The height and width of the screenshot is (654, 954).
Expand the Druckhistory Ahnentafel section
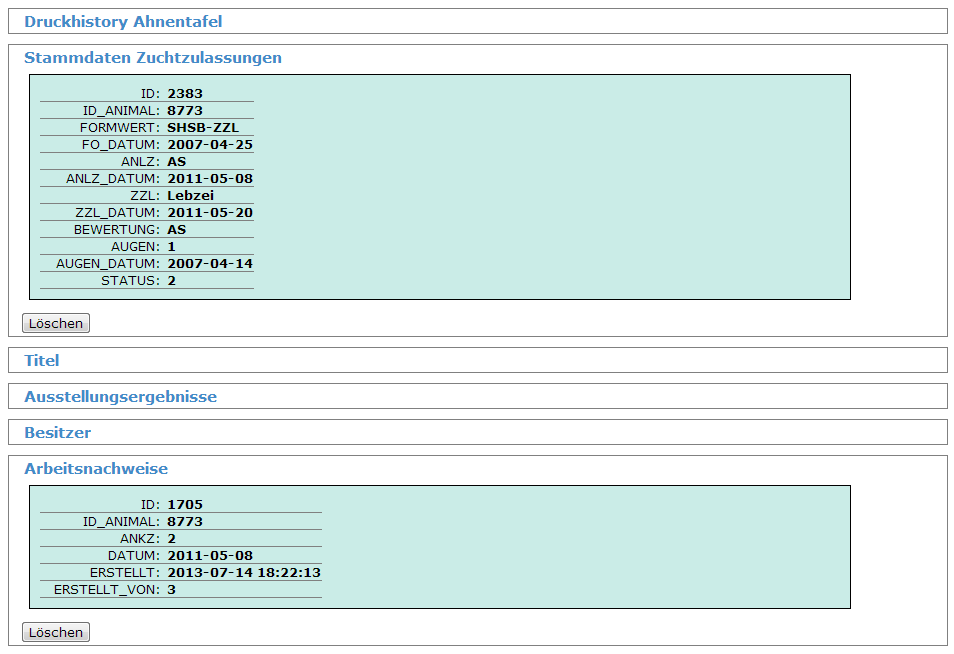click(123, 22)
